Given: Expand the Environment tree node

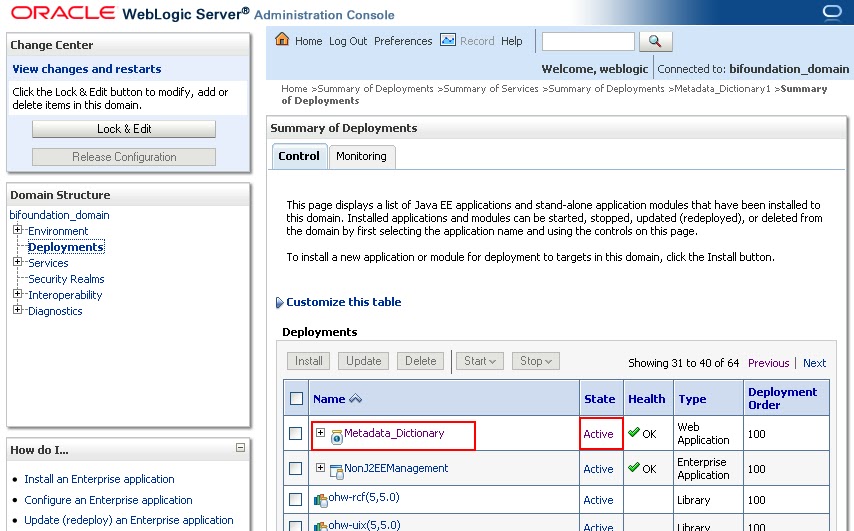Looking at the screenshot, I should click(17, 230).
